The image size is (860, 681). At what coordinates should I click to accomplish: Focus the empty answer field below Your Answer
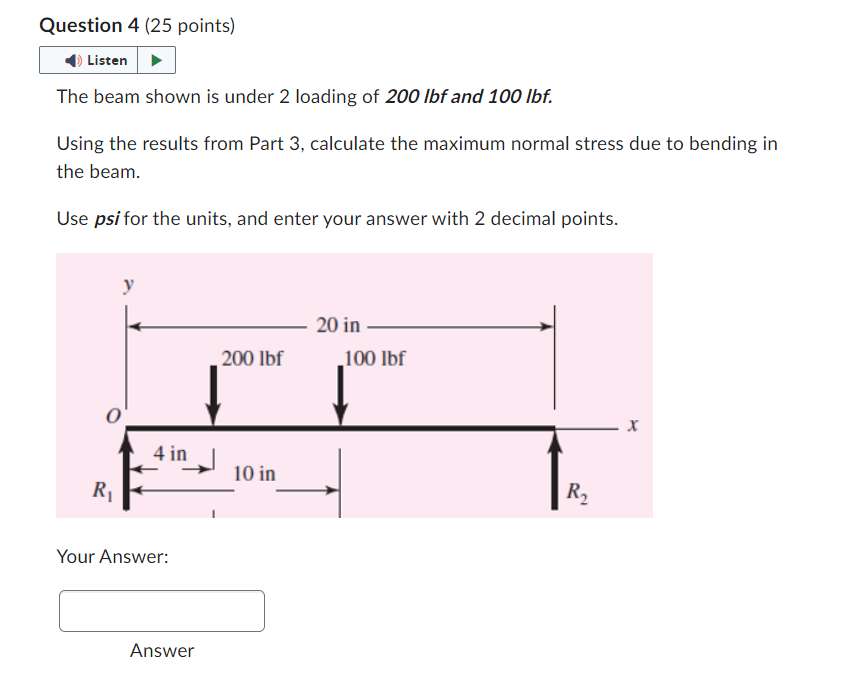pos(162,610)
